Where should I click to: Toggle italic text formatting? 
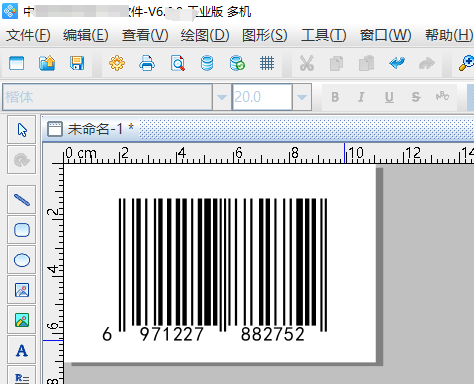pyautogui.click(x=361, y=97)
